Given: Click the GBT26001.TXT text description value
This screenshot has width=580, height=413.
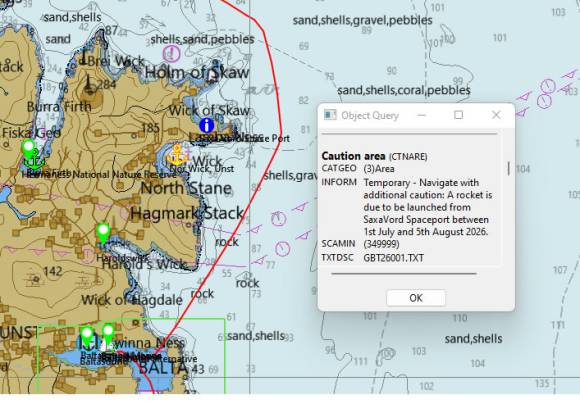Looking at the screenshot, I should 394,258.
